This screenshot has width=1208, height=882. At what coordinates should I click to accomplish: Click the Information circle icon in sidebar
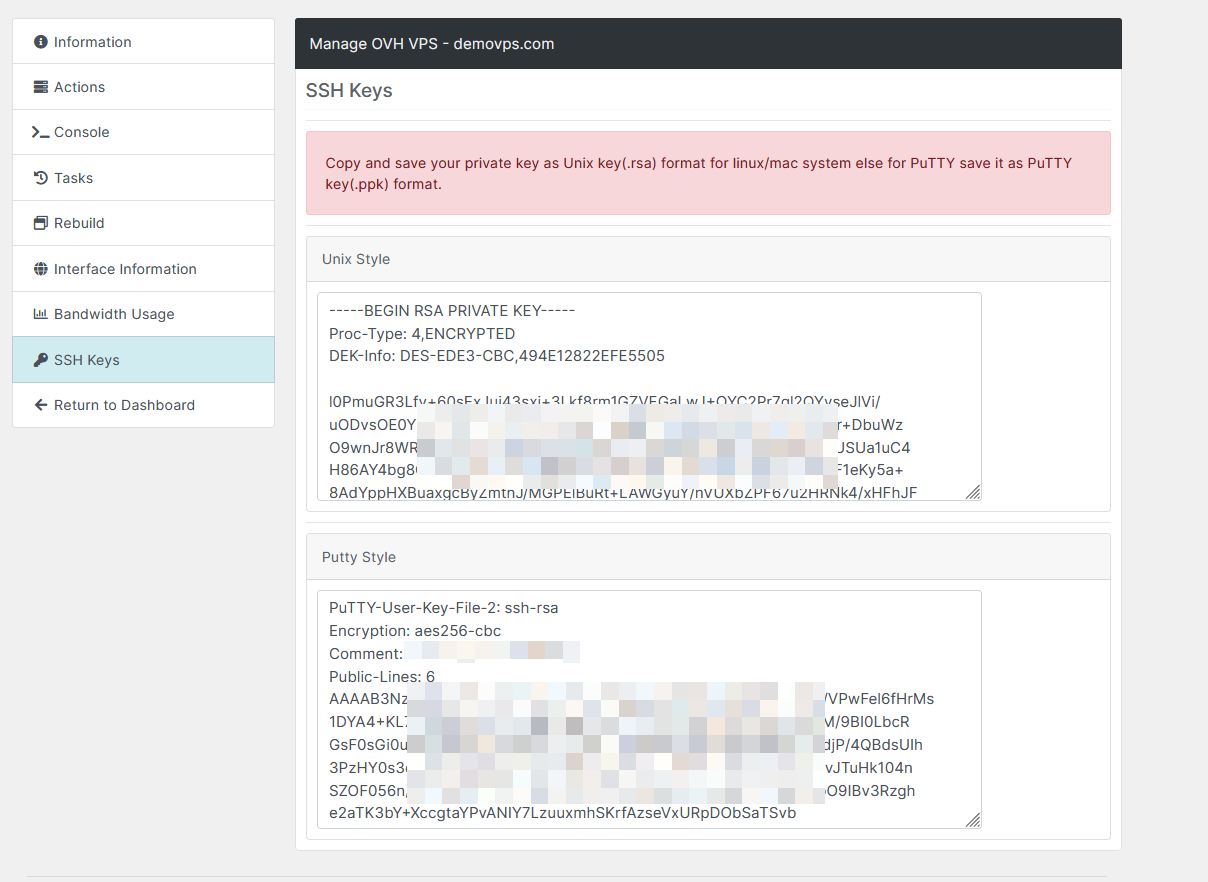(41, 42)
